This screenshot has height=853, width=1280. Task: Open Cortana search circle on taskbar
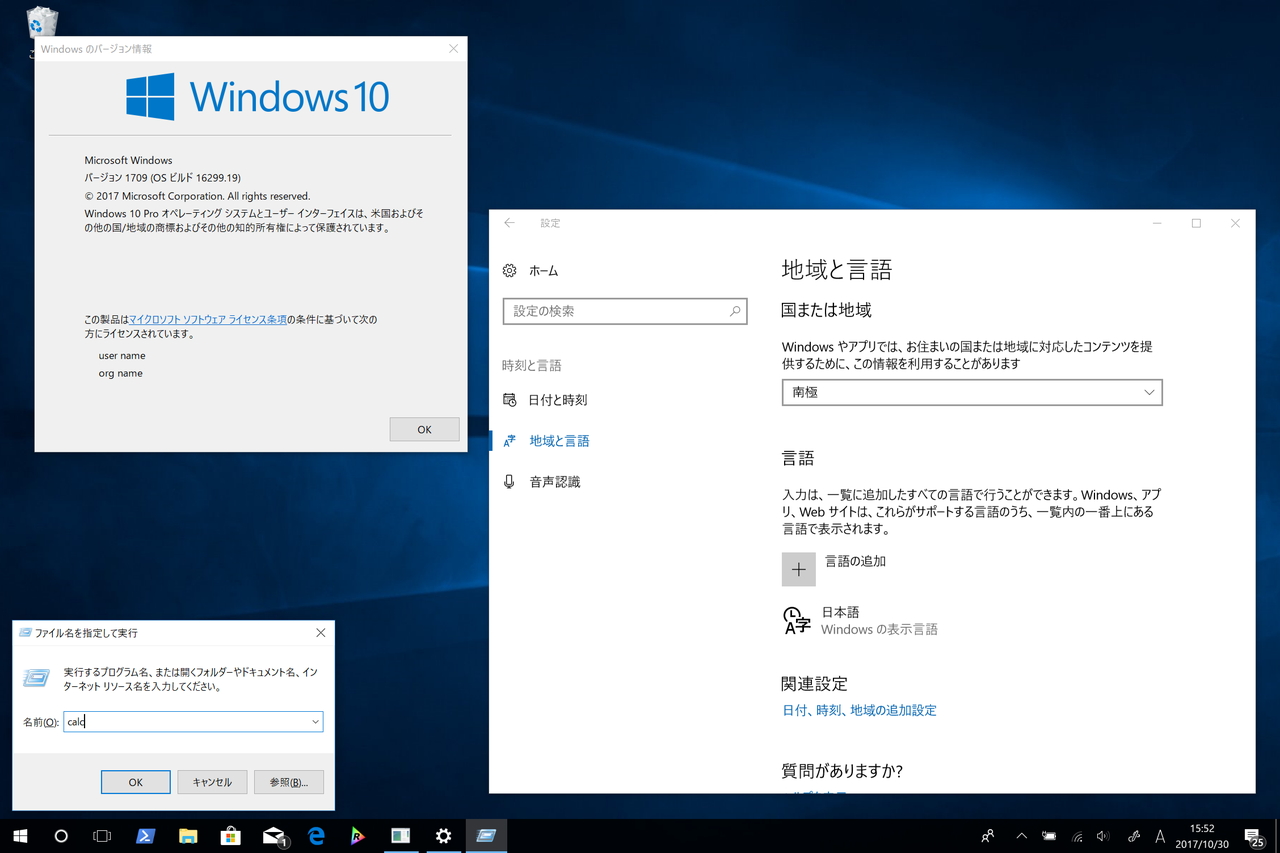(x=61, y=836)
